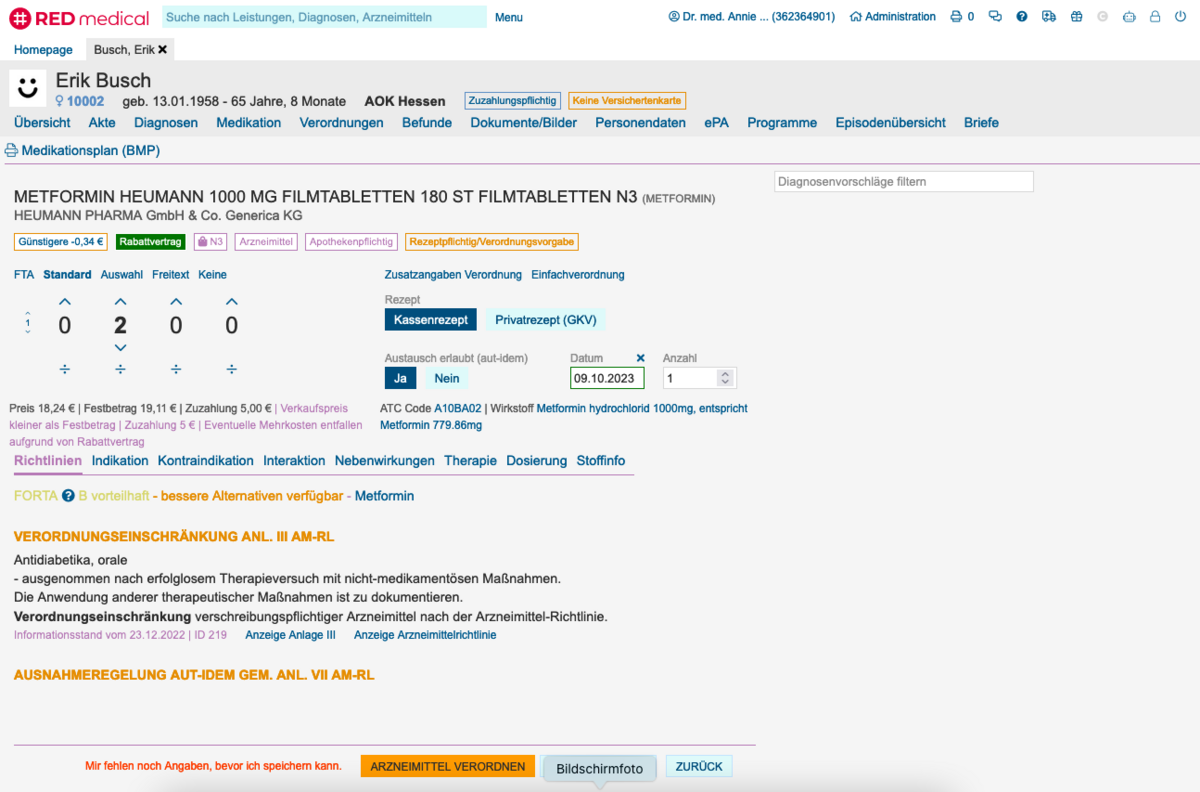Lock the session with padlock icon
This screenshot has width=1200, height=792.
coord(1155,17)
